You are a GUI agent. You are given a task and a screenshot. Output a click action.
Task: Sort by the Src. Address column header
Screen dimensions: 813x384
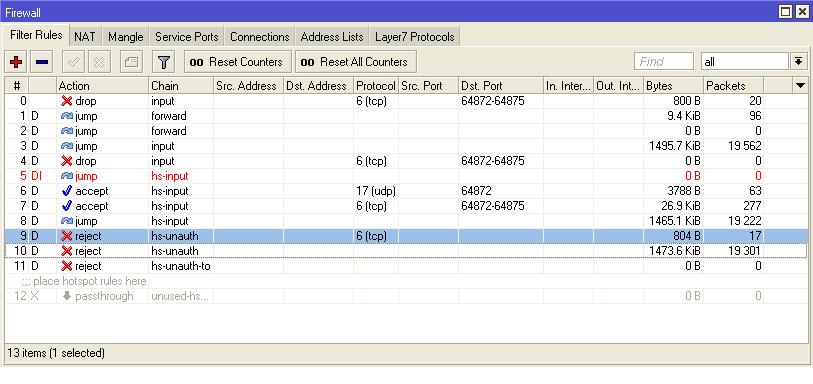248,86
